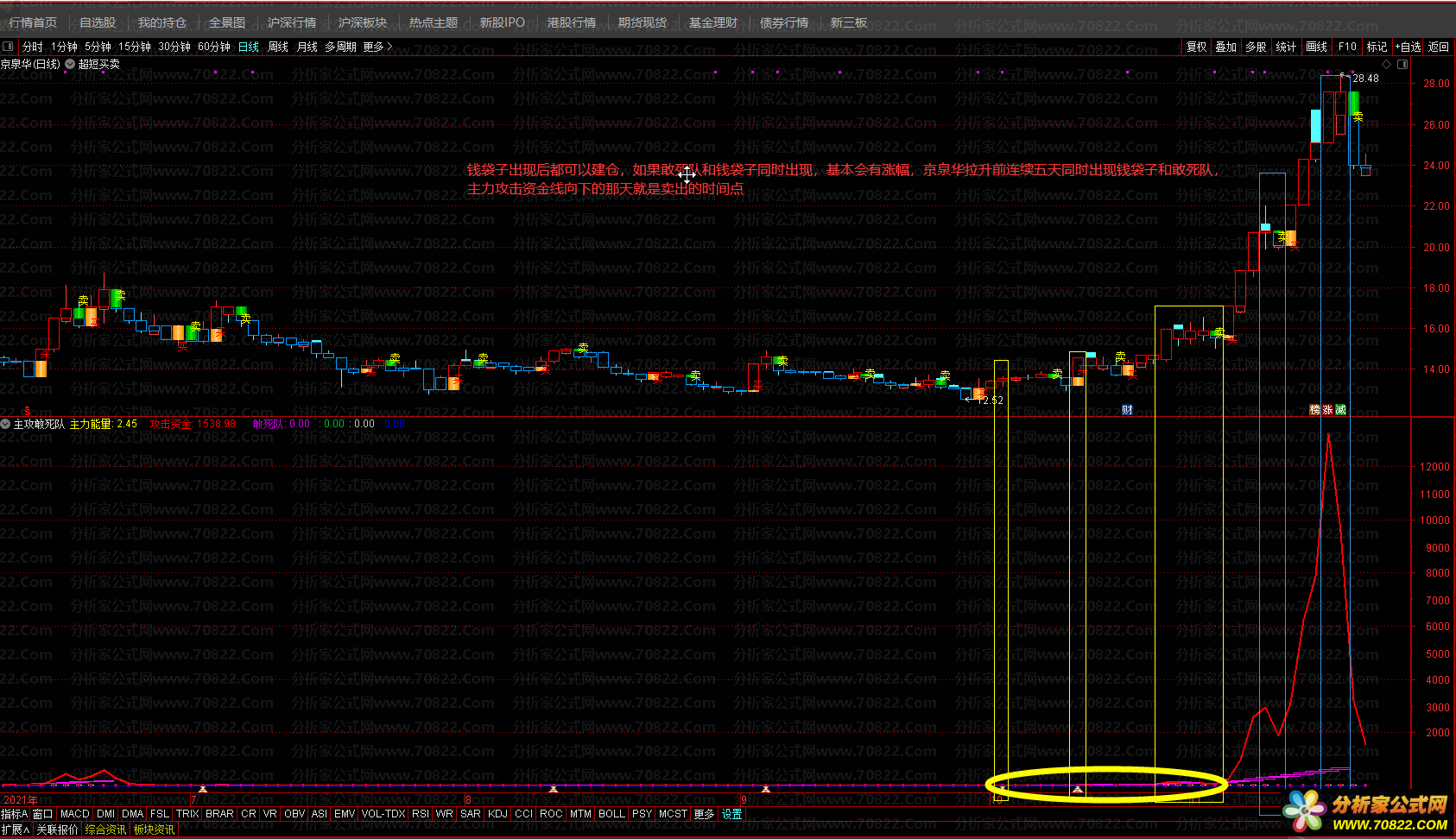Open the 板块资讯 tab
Image resolution: width=1456 pixels, height=839 pixels.
155,830
